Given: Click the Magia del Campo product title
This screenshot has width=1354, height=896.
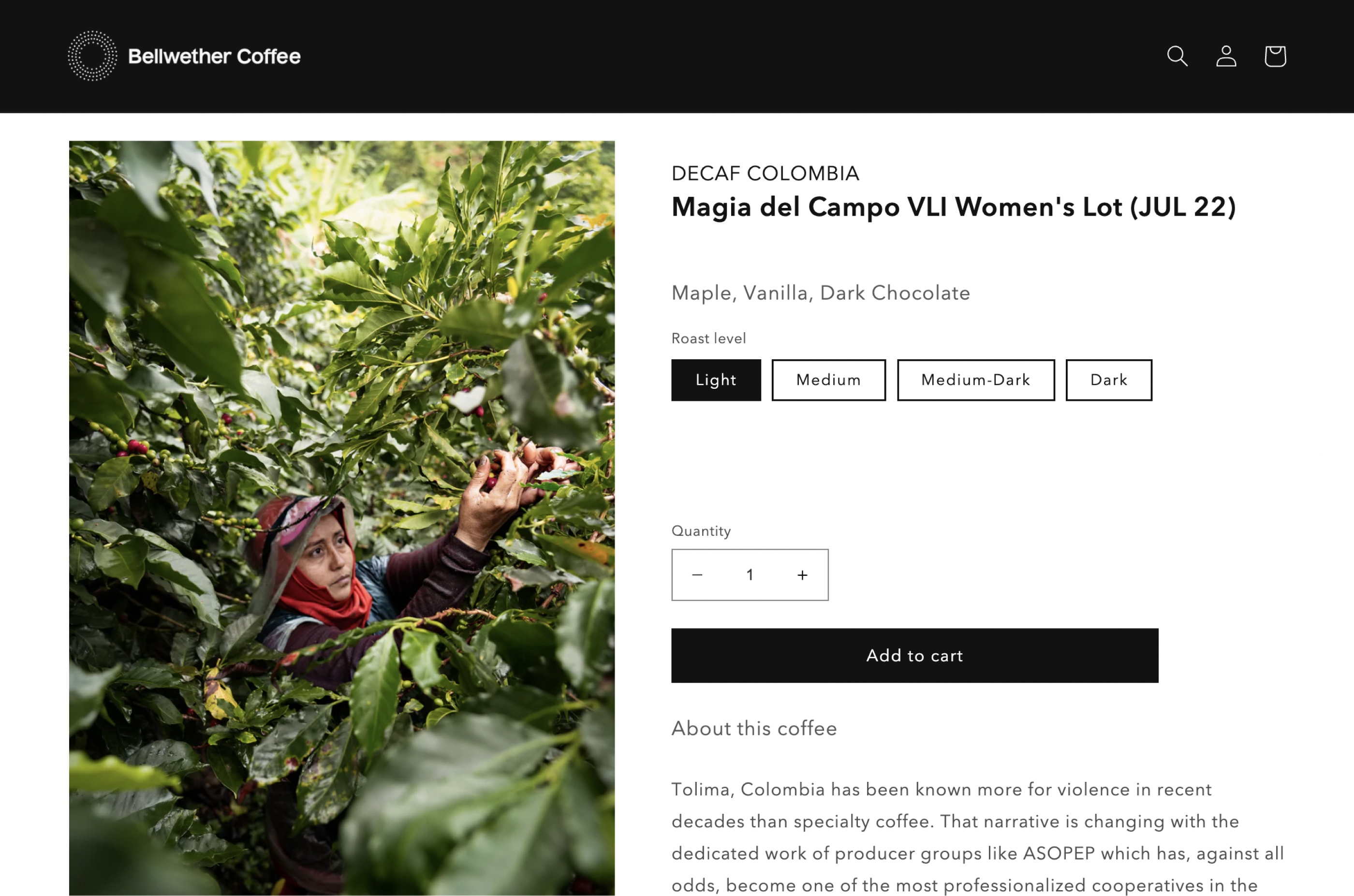Looking at the screenshot, I should pos(954,207).
